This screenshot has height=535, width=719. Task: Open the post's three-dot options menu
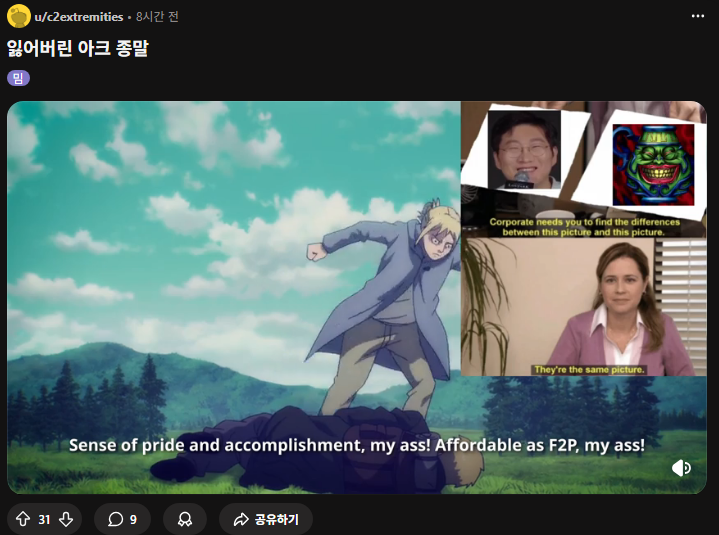pyautogui.click(x=697, y=16)
